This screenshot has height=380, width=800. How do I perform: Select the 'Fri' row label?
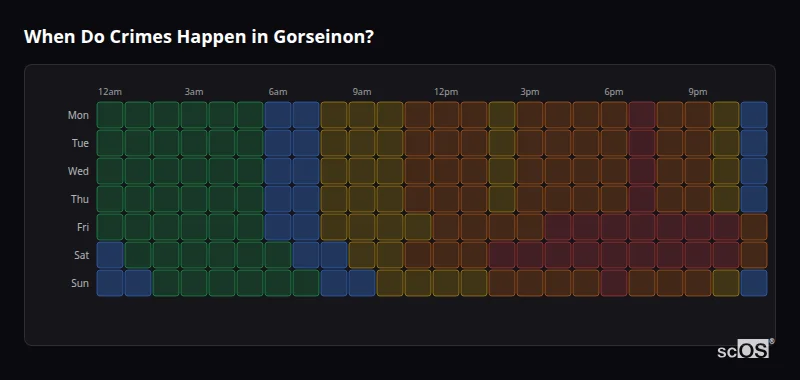point(83,227)
